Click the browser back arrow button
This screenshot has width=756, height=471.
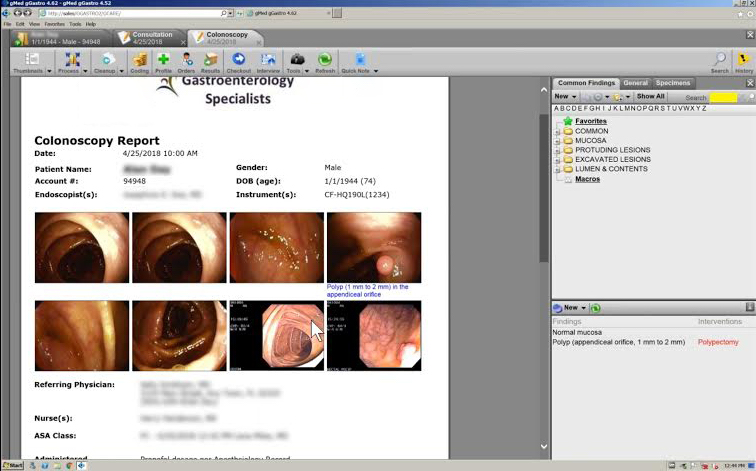click(x=18, y=13)
